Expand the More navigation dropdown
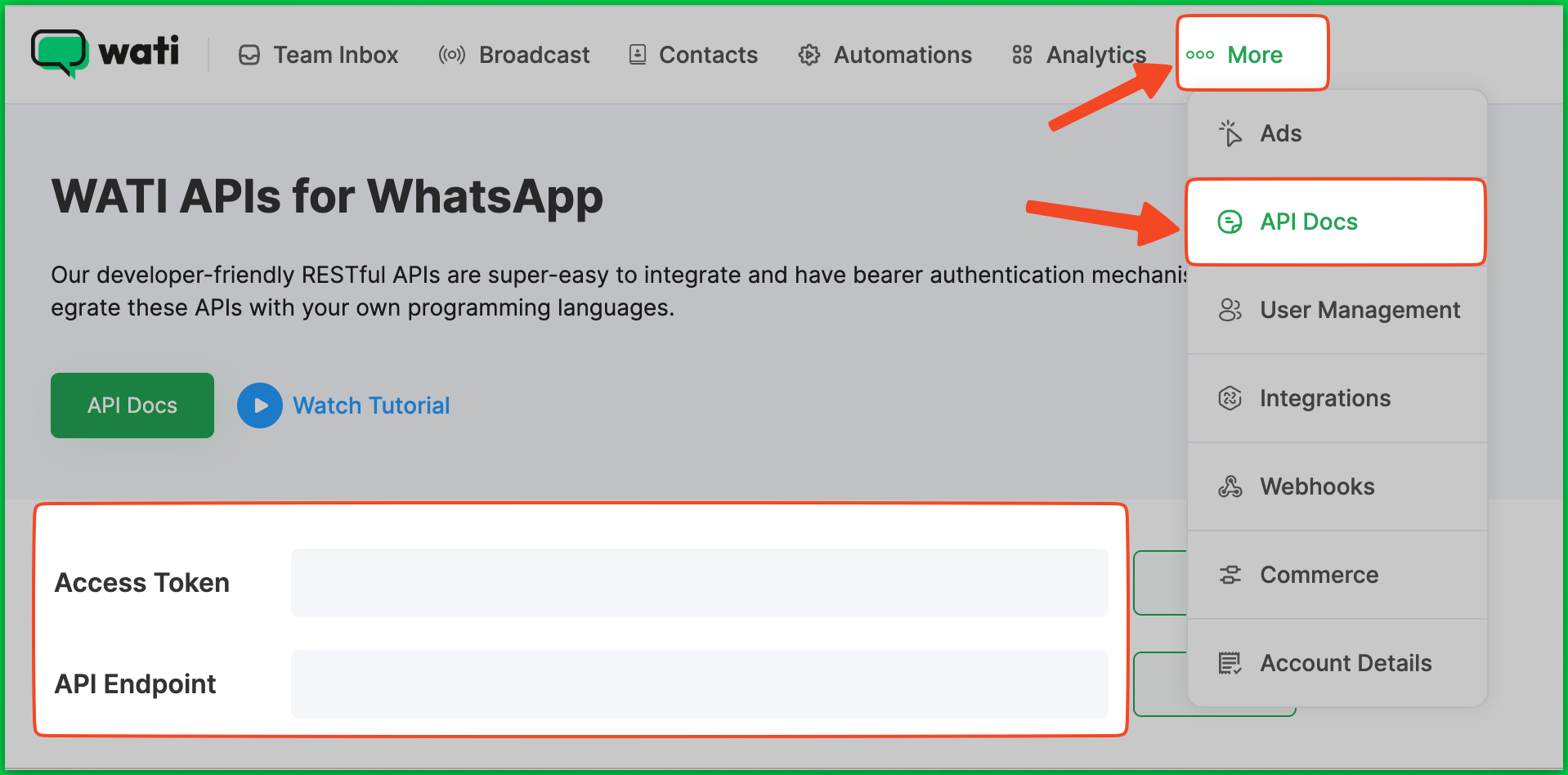This screenshot has width=1568, height=775. click(x=1252, y=55)
